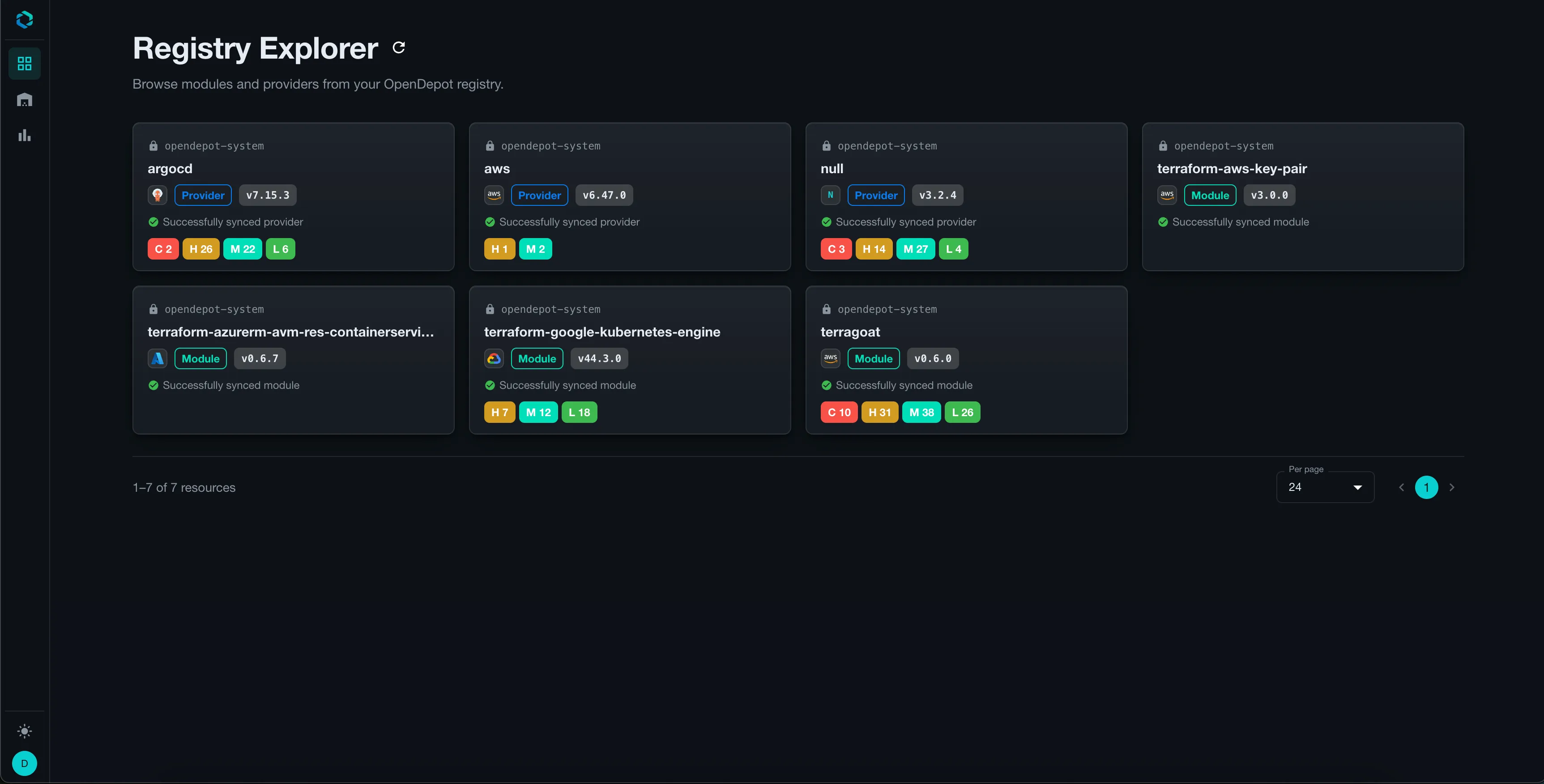Image resolution: width=1544 pixels, height=784 pixels.
Task: Click Module badge on terraform-aws-key-pair card
Action: (1210, 196)
